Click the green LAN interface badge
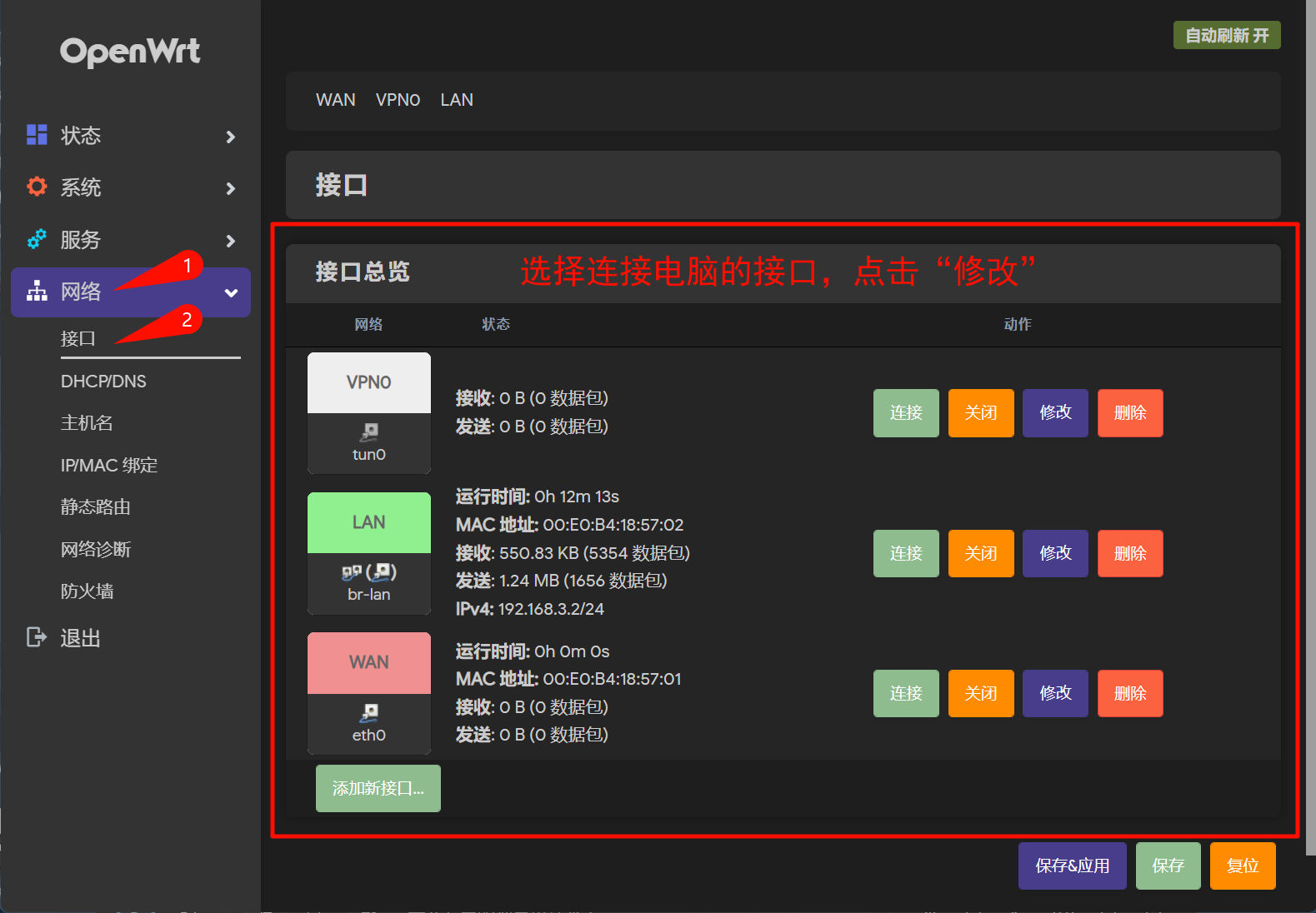 point(369,522)
